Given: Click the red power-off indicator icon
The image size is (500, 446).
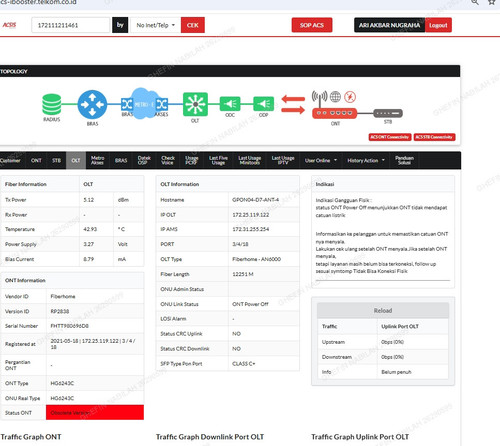Looking at the screenshot, I should click(350, 97).
